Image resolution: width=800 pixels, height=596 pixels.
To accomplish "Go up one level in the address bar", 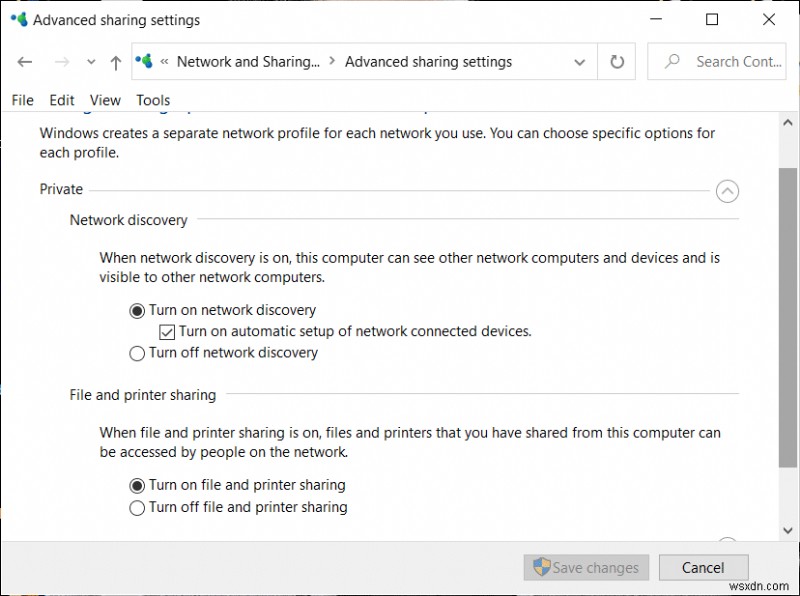I will 115,62.
